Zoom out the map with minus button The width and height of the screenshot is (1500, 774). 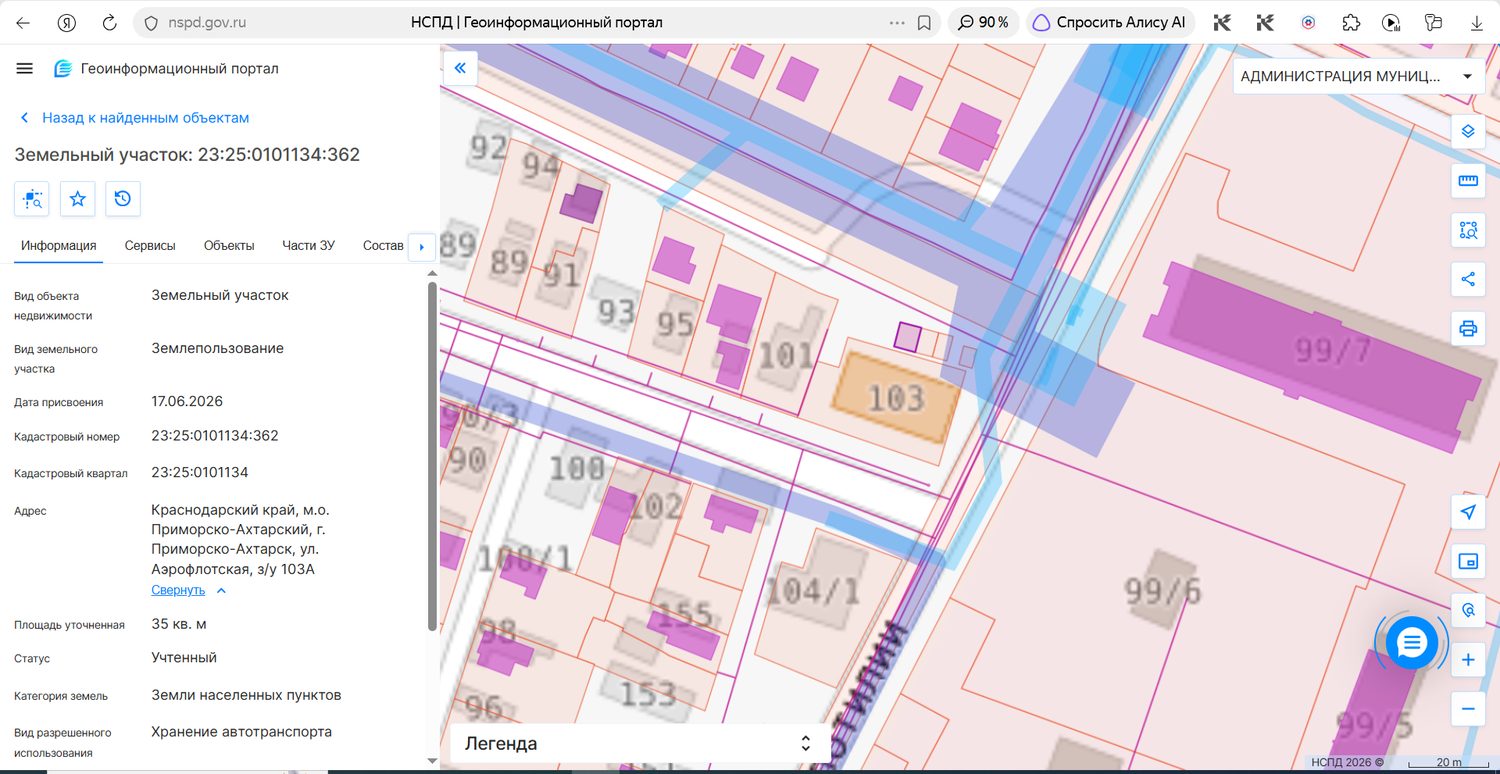click(x=1468, y=709)
